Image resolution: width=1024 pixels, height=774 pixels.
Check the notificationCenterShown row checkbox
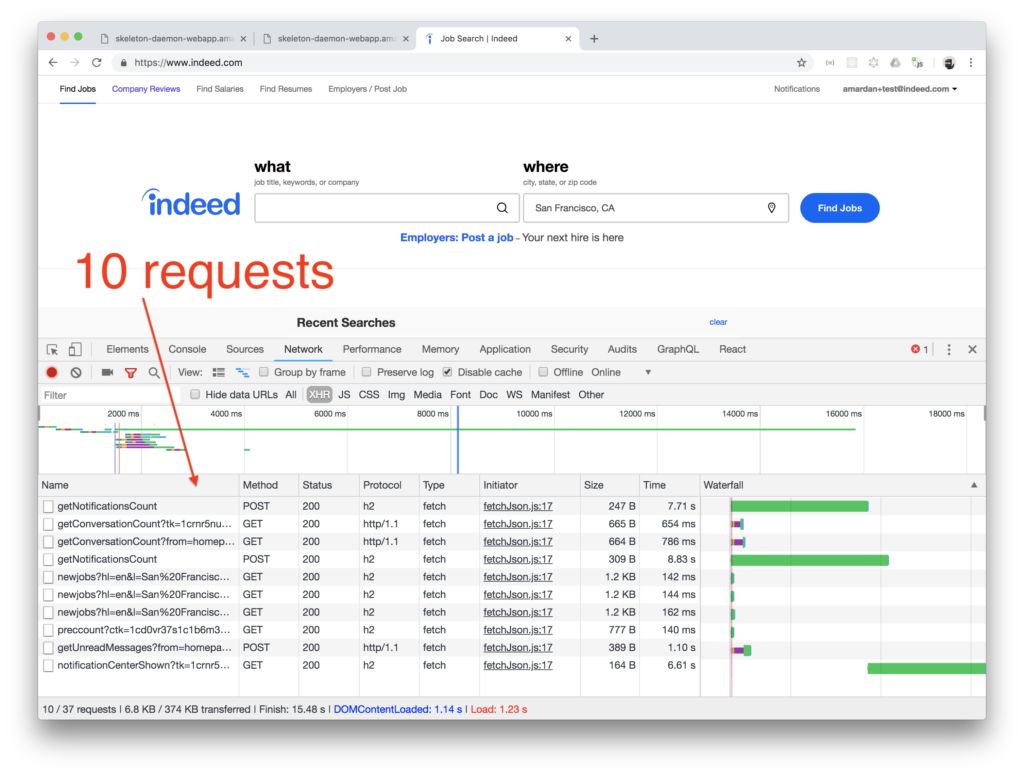pos(48,666)
